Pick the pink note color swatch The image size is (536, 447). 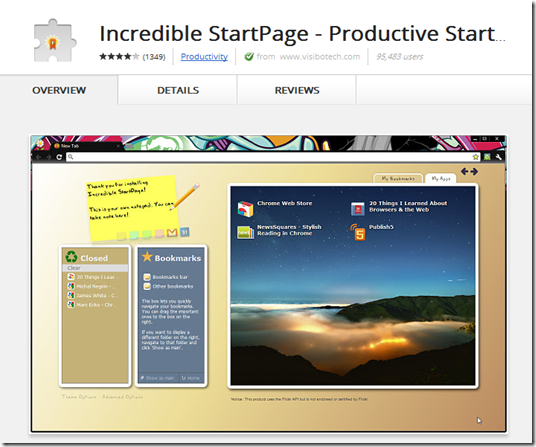159,233
